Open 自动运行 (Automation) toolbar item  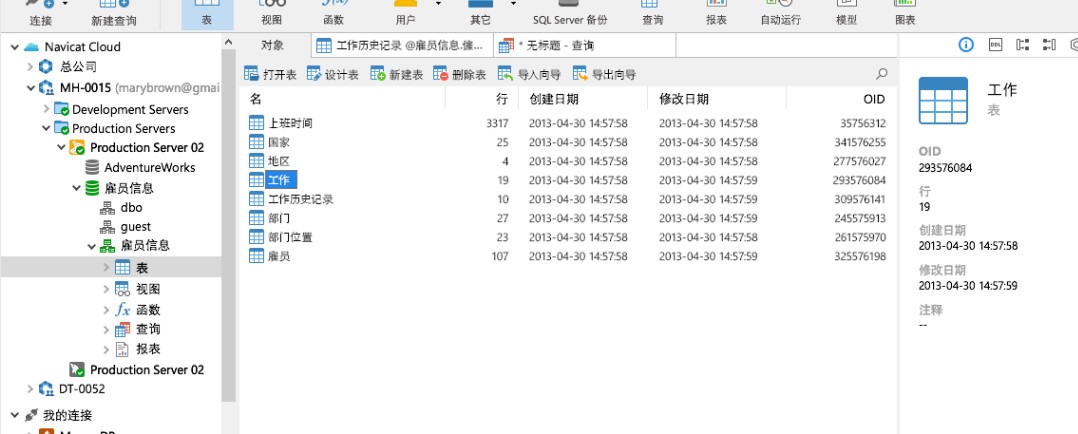pos(780,13)
